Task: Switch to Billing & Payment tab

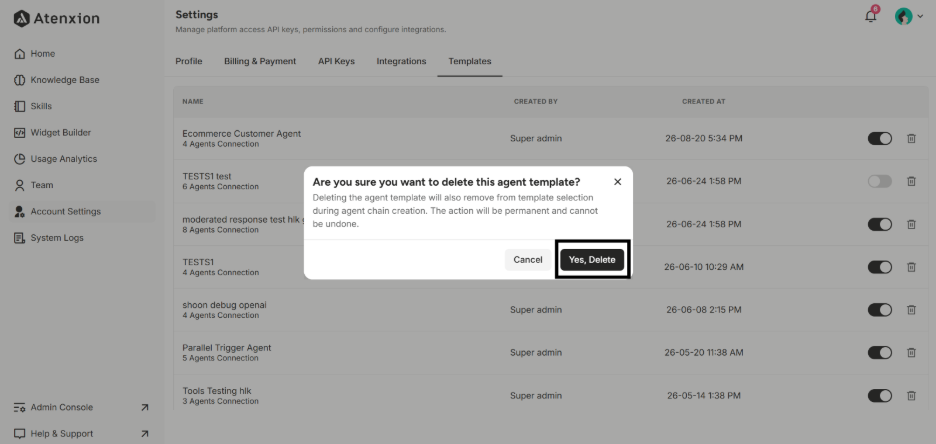Action: (x=260, y=61)
